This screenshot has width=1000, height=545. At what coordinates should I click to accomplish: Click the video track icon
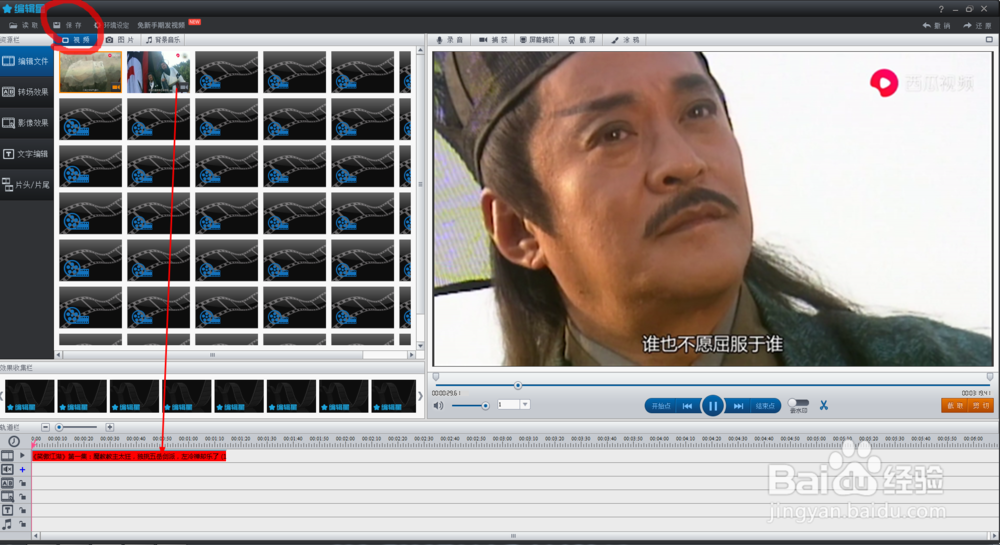(7, 456)
